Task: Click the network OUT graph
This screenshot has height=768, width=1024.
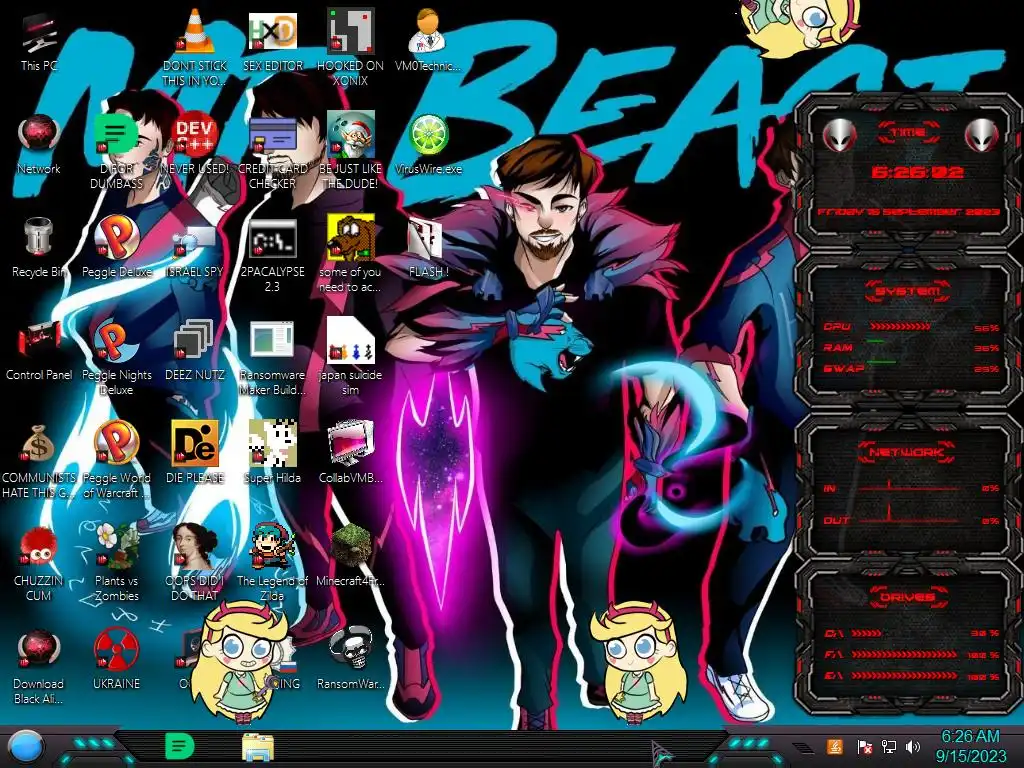Action: coord(909,513)
